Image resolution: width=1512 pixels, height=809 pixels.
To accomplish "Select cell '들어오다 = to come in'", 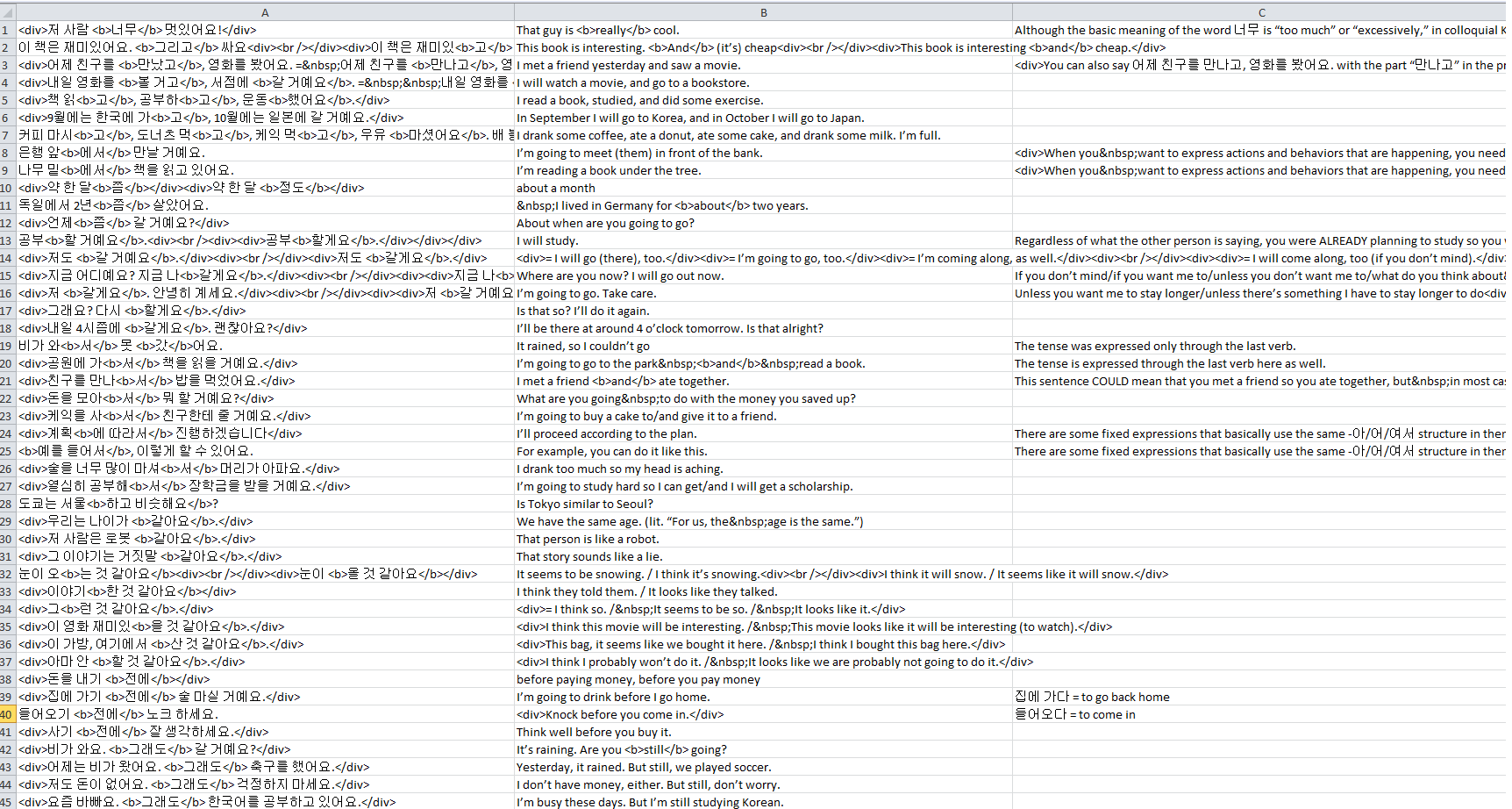I will [x=1261, y=714].
